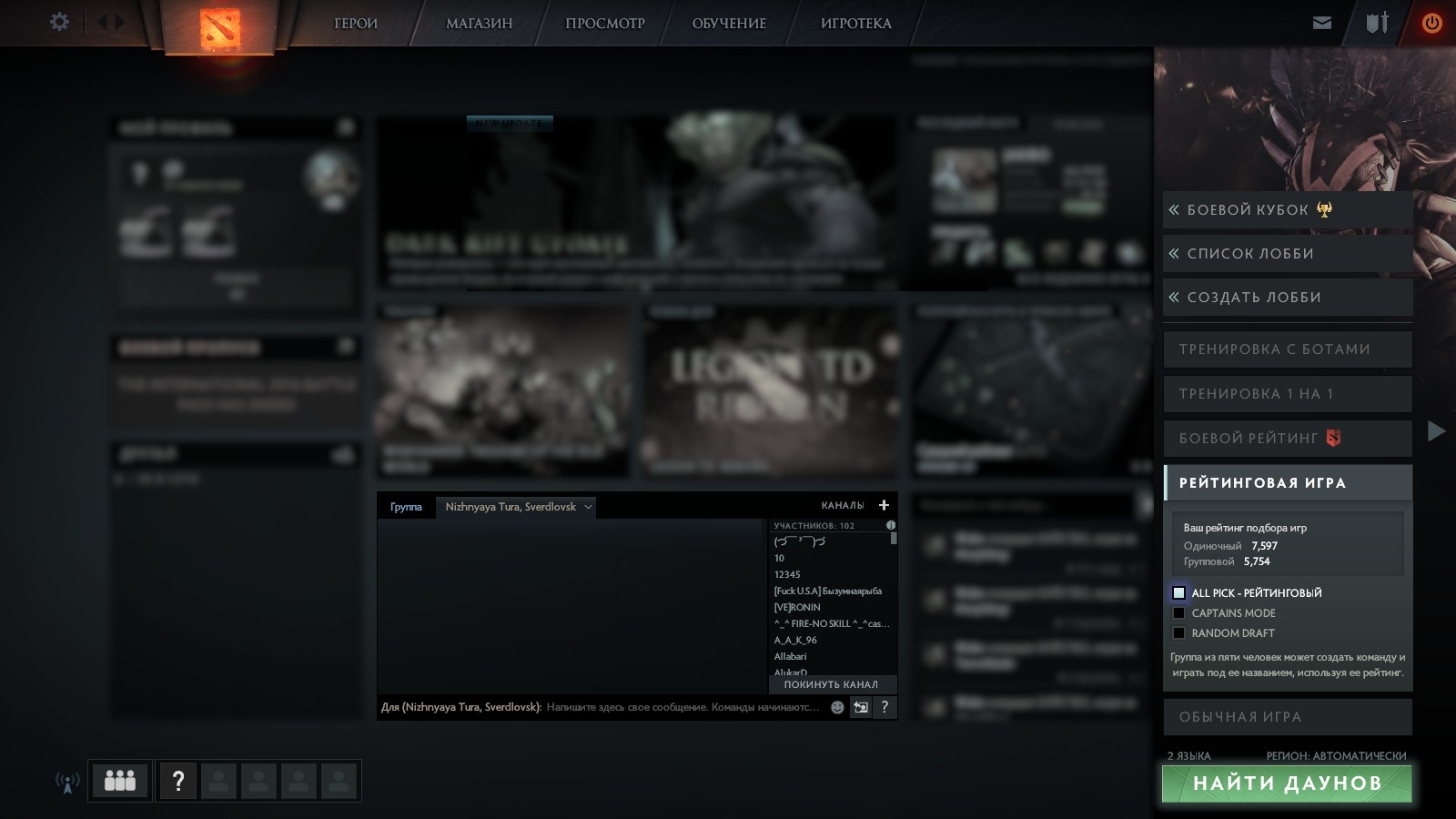Open the ПРОСМОТР menu
Viewport: 1456px width, 819px height.
pos(605,24)
